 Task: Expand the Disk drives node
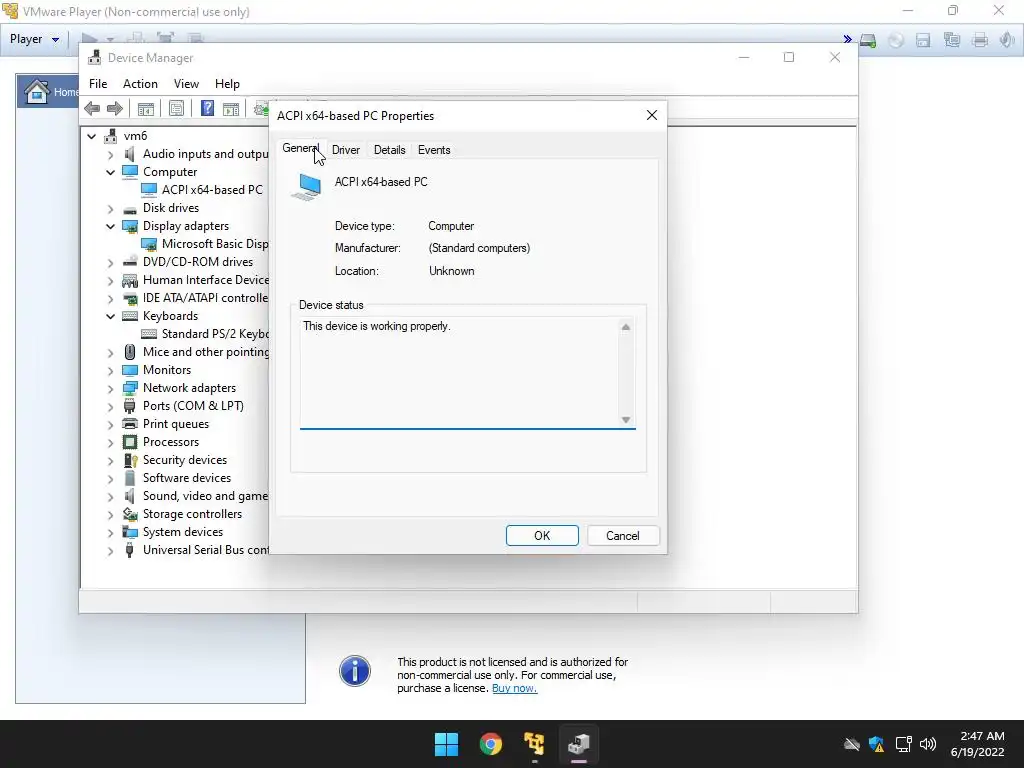110,209
